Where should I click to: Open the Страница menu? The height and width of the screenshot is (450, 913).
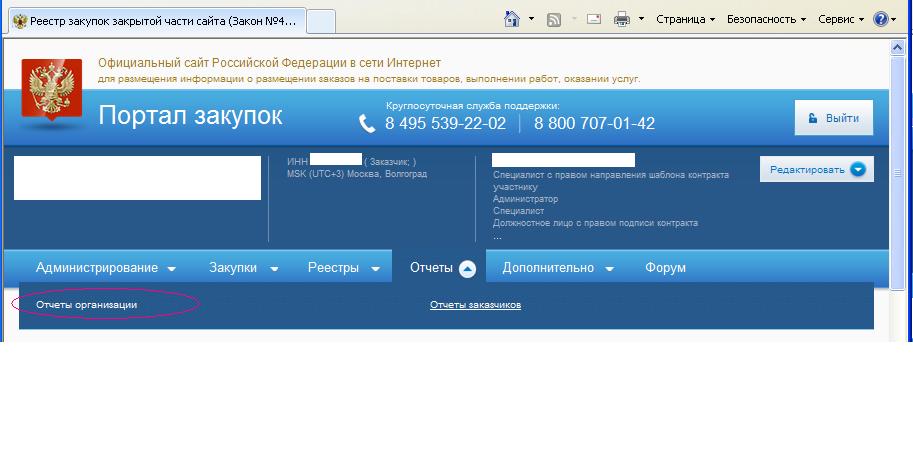685,19
